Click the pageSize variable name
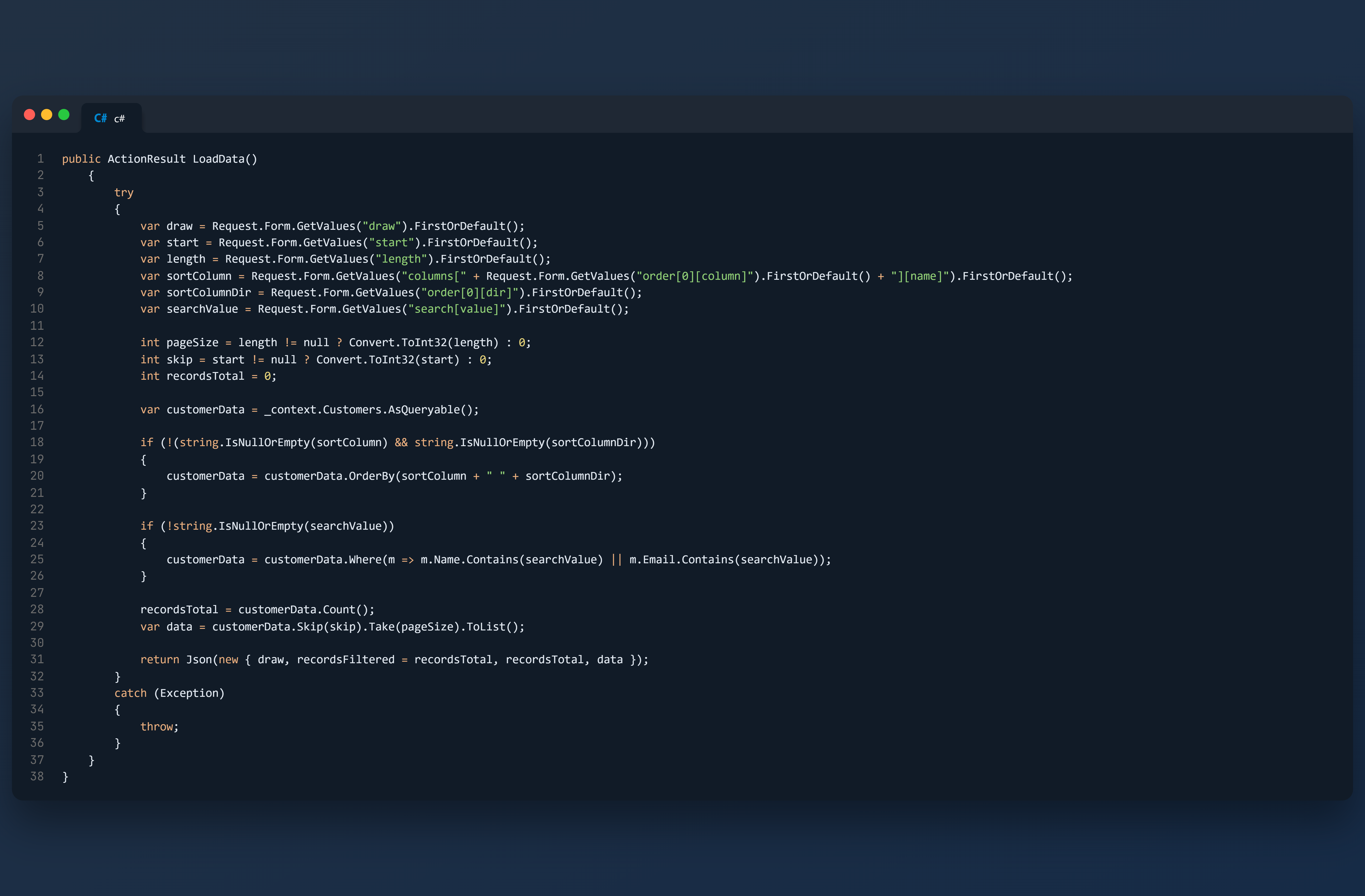 [192, 343]
